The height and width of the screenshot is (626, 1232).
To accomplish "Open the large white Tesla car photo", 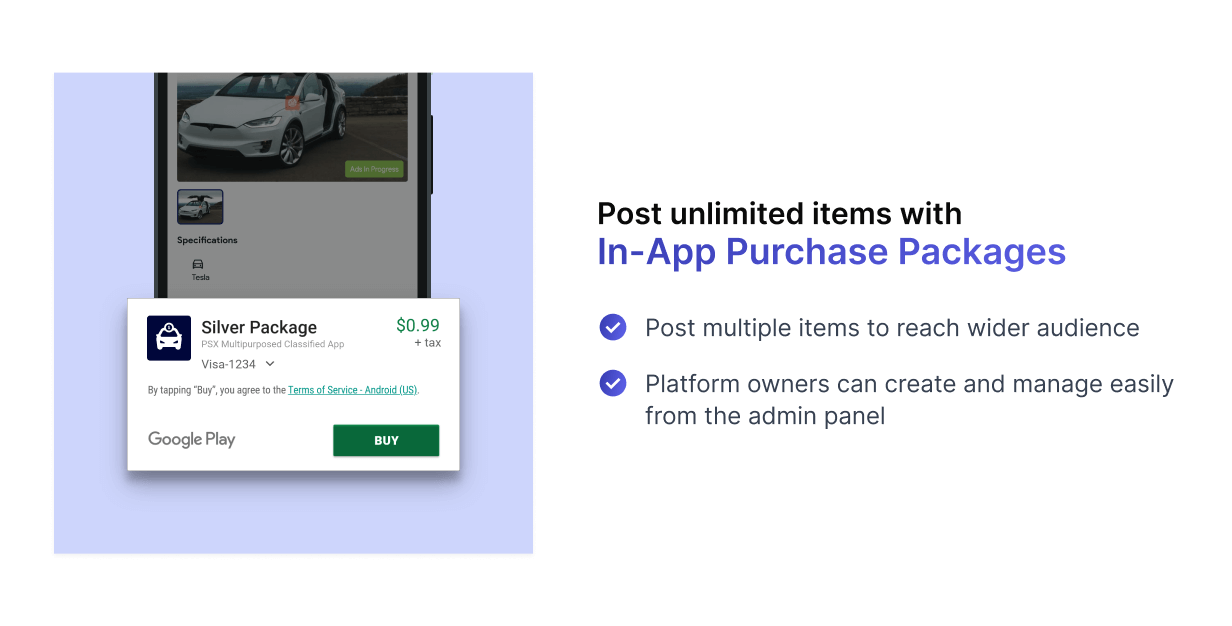I will pos(292,128).
